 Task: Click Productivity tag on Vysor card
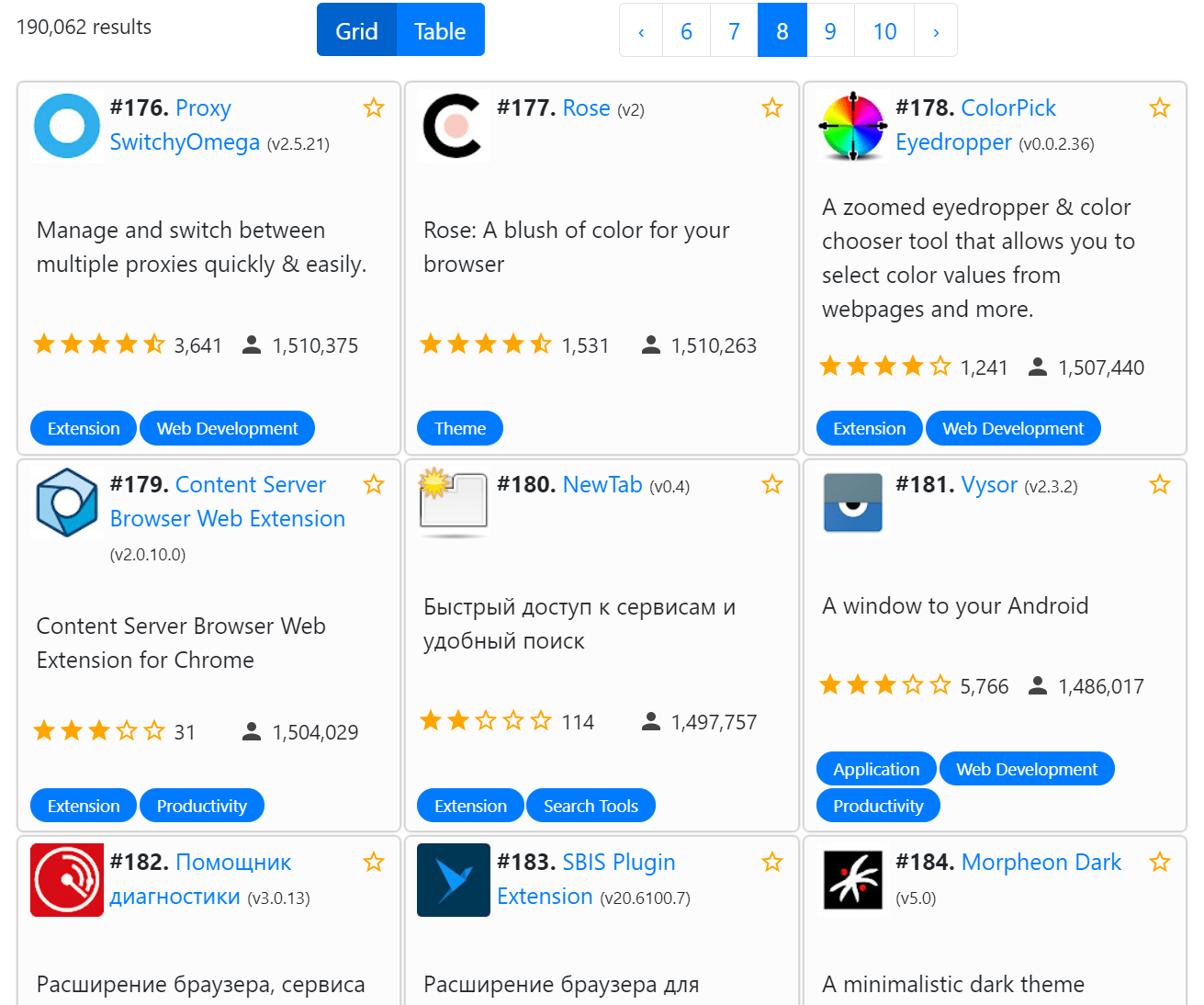(x=878, y=806)
